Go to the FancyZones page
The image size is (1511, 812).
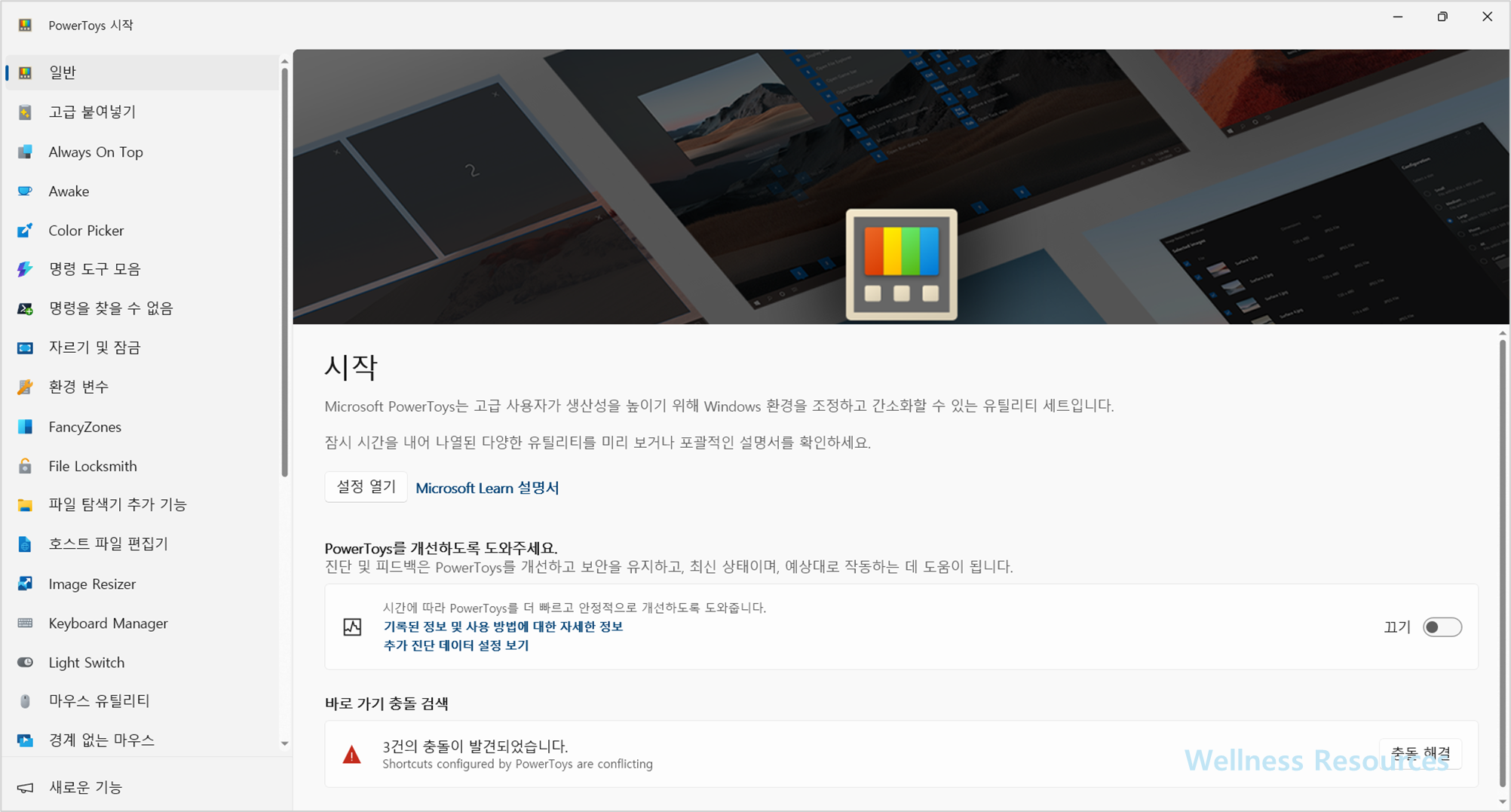click(142, 427)
